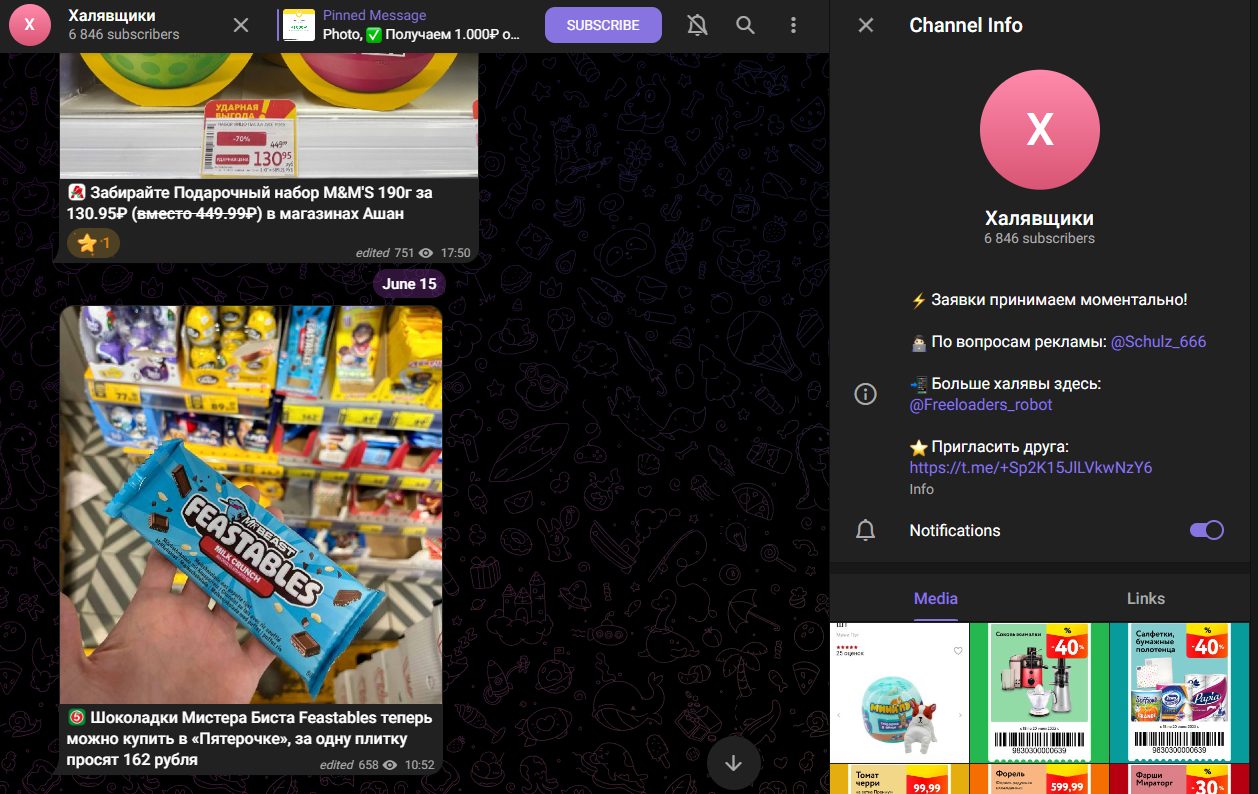
Task: Open search in this channel
Action: [x=745, y=25]
